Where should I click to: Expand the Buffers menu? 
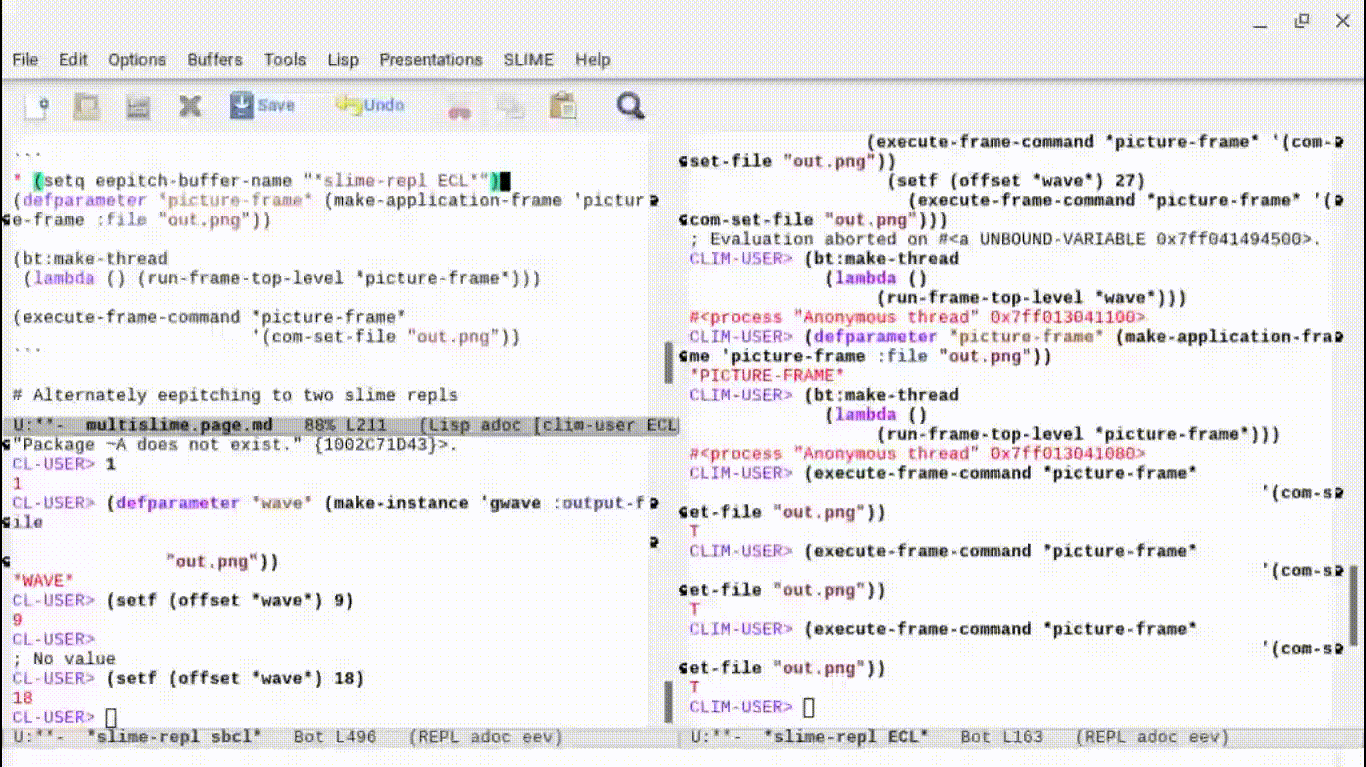pos(215,60)
